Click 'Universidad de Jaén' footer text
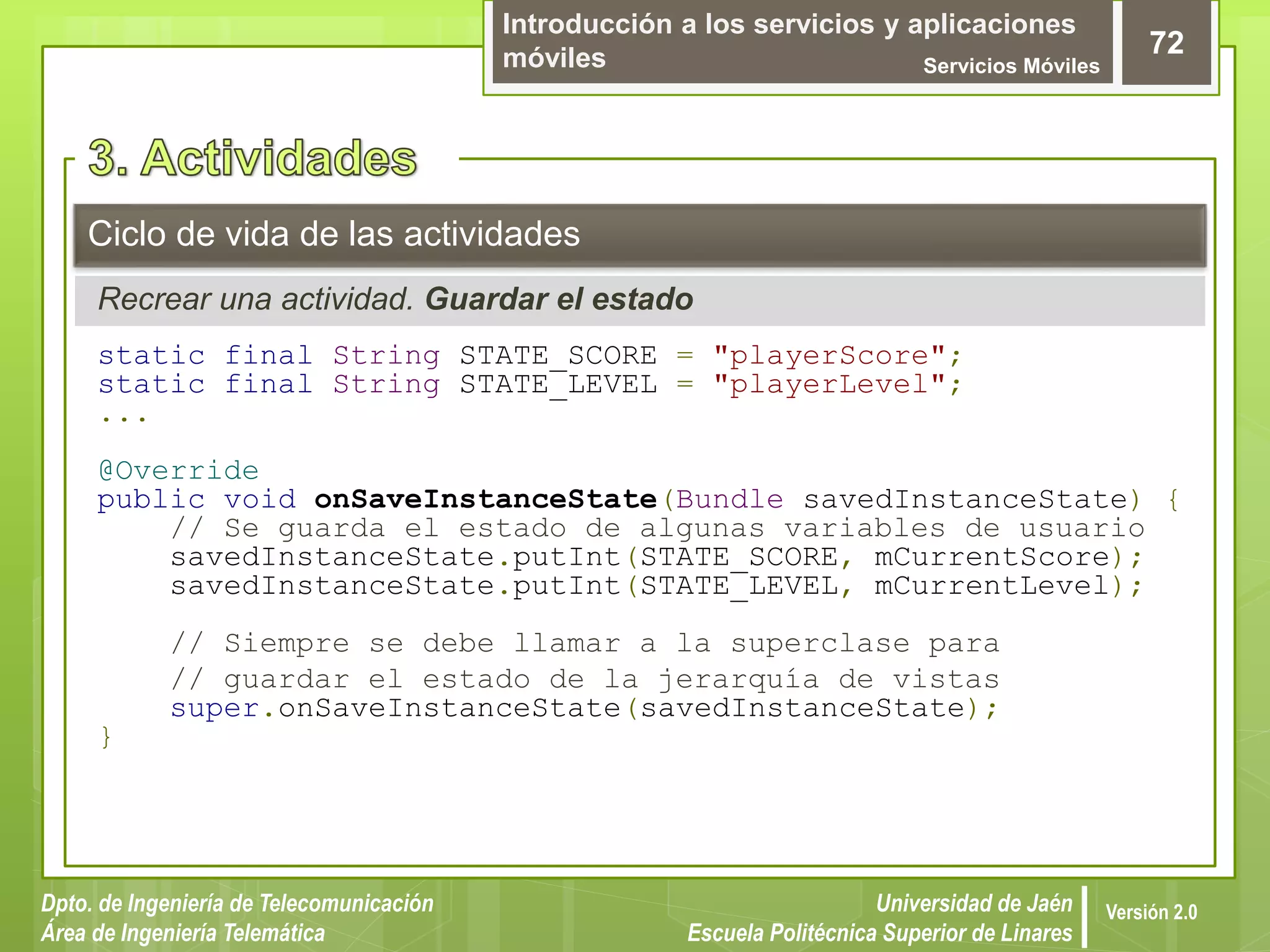1270x952 pixels. pos(974,904)
